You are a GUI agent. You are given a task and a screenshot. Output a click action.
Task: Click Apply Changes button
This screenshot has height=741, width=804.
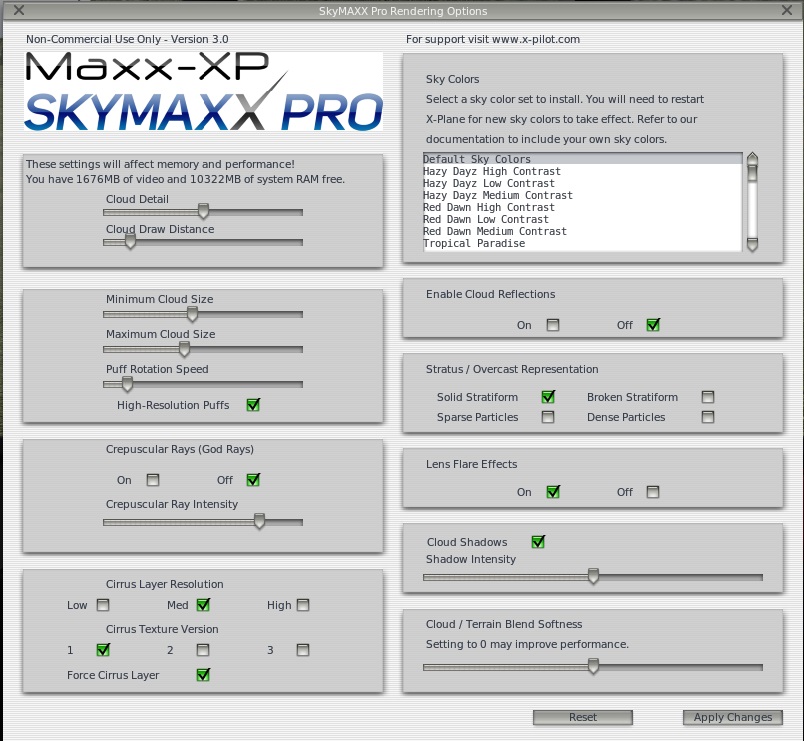point(733,717)
